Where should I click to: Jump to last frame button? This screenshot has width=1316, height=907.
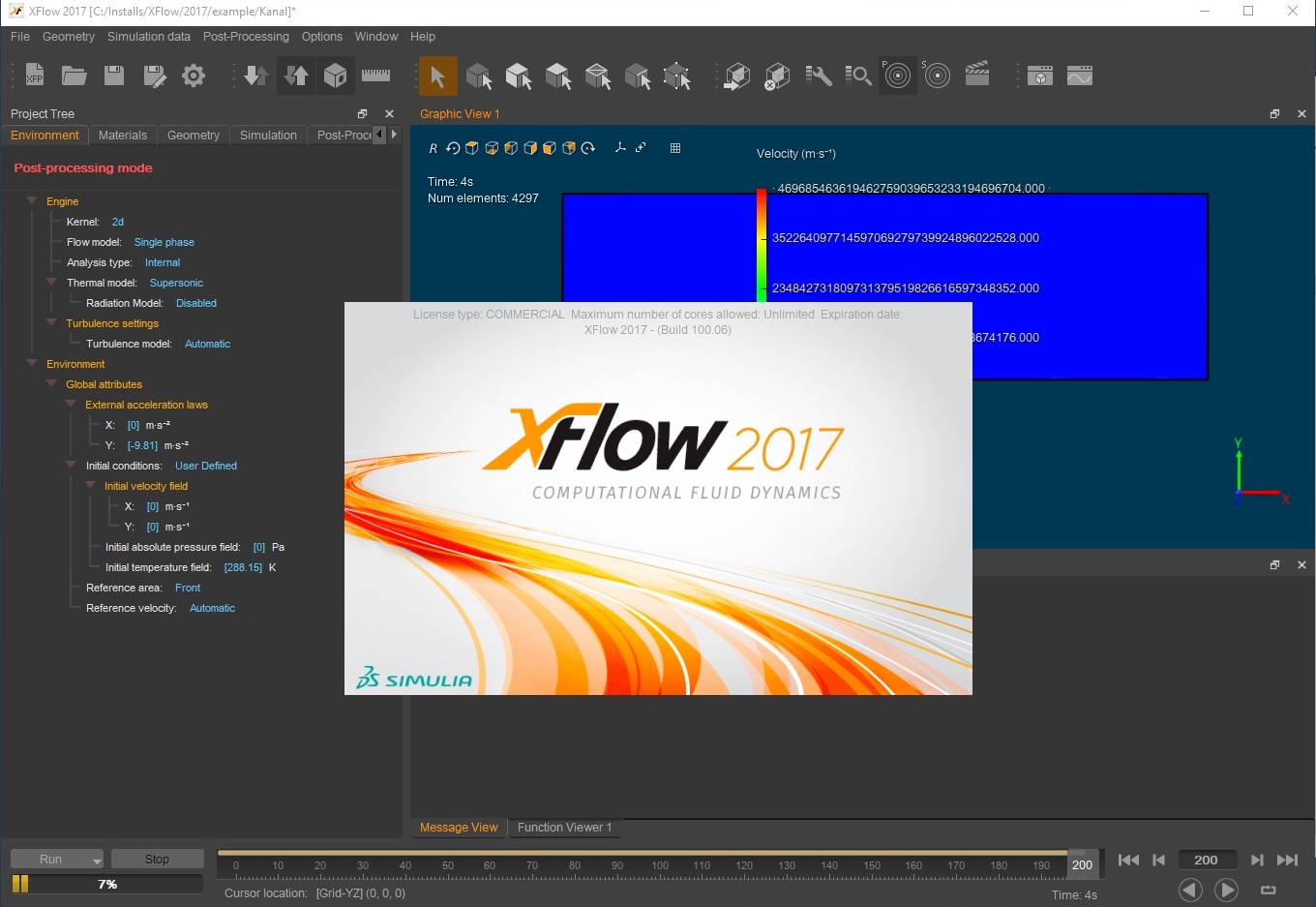[1287, 860]
